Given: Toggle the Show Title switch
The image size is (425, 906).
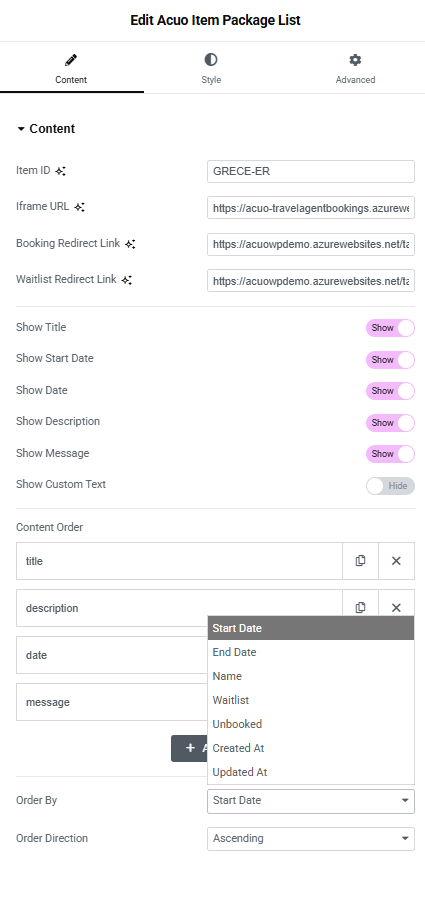Looking at the screenshot, I should tap(390, 328).
